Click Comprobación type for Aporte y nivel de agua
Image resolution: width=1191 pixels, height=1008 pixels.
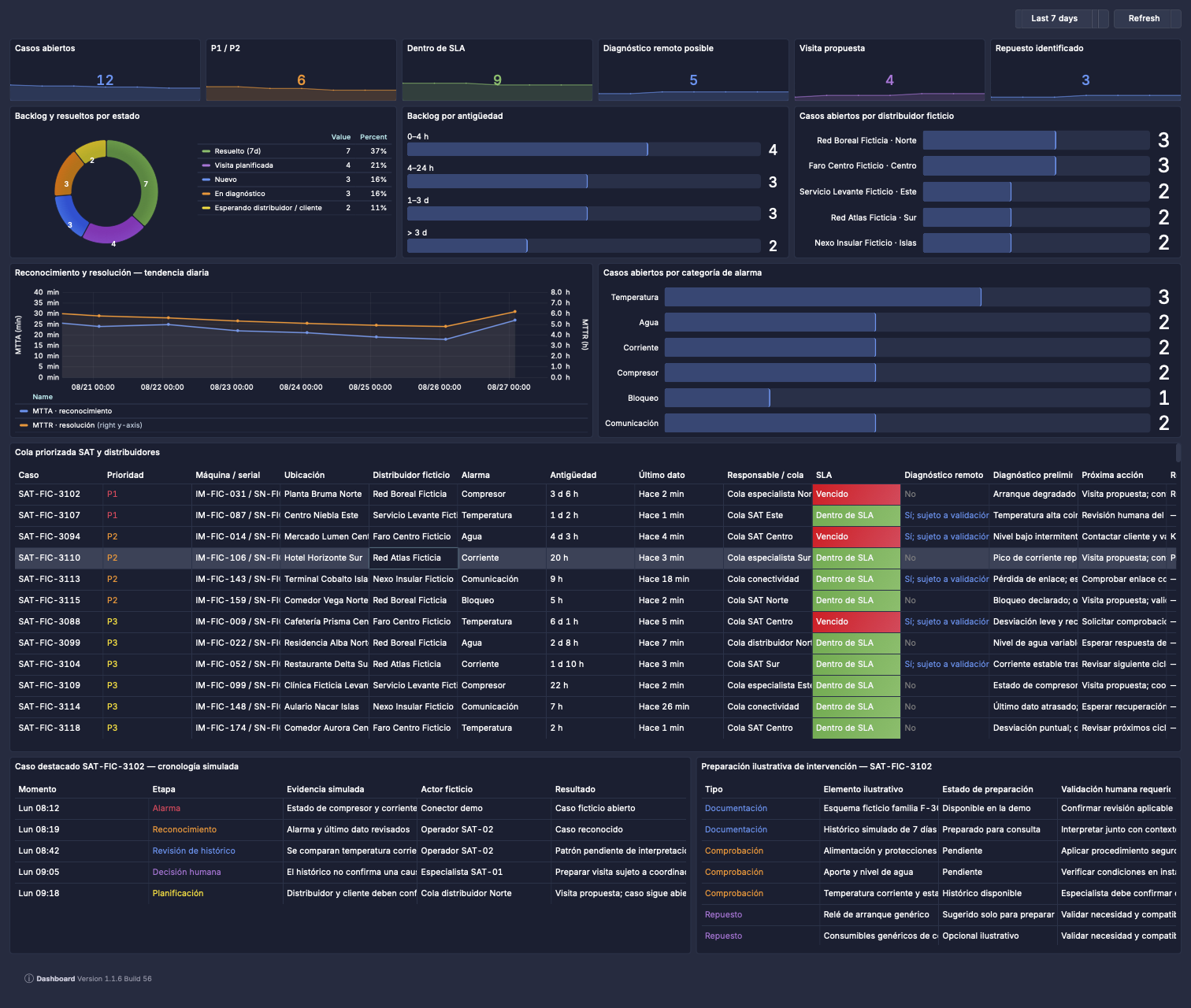[x=734, y=872]
